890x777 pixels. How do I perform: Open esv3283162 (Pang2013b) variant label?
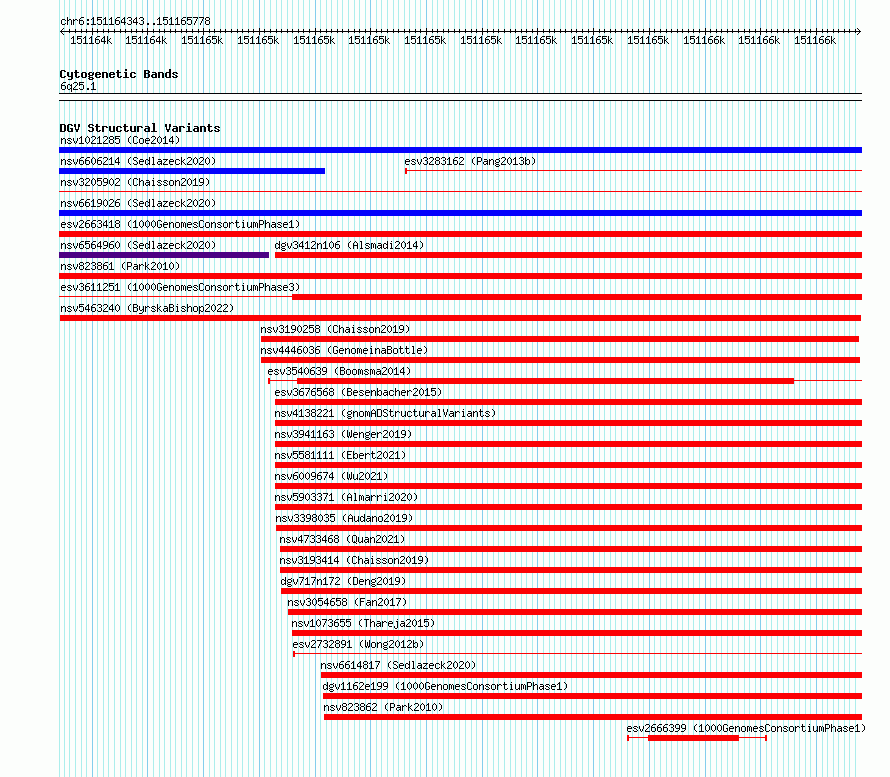click(x=470, y=161)
